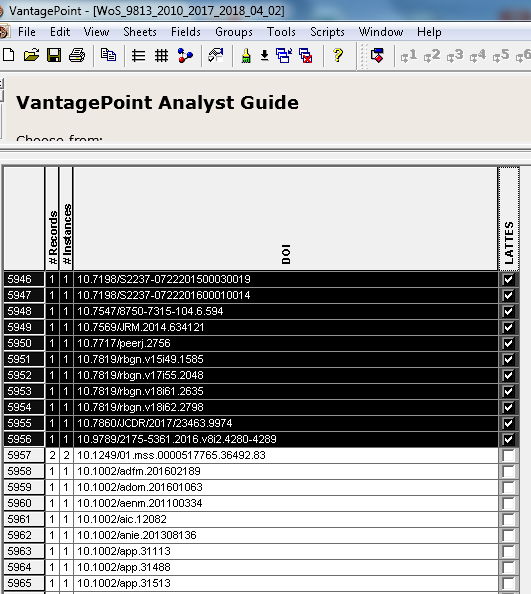Screen dimensions: 531x594
Task: Click the numbered pin 5 toolbar icon
Action: [x=501, y=56]
